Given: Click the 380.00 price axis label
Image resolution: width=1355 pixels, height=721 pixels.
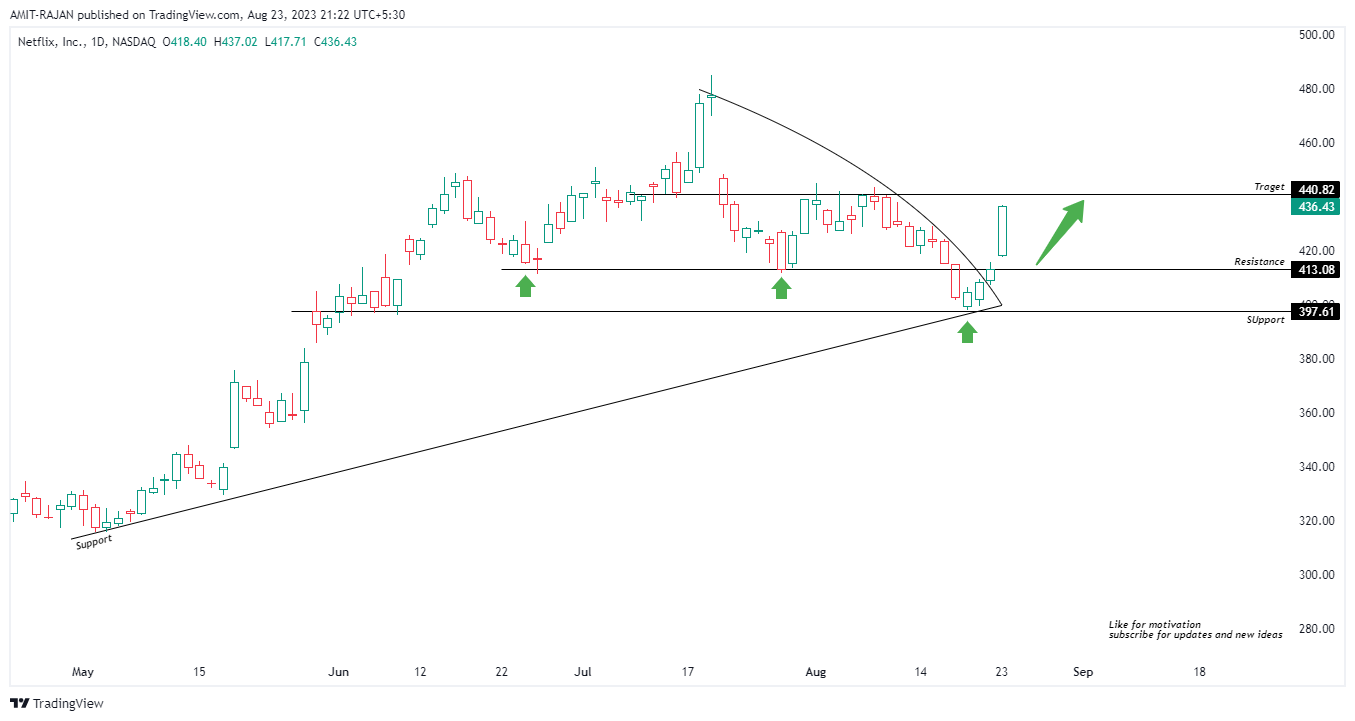Looking at the screenshot, I should tap(1315, 359).
